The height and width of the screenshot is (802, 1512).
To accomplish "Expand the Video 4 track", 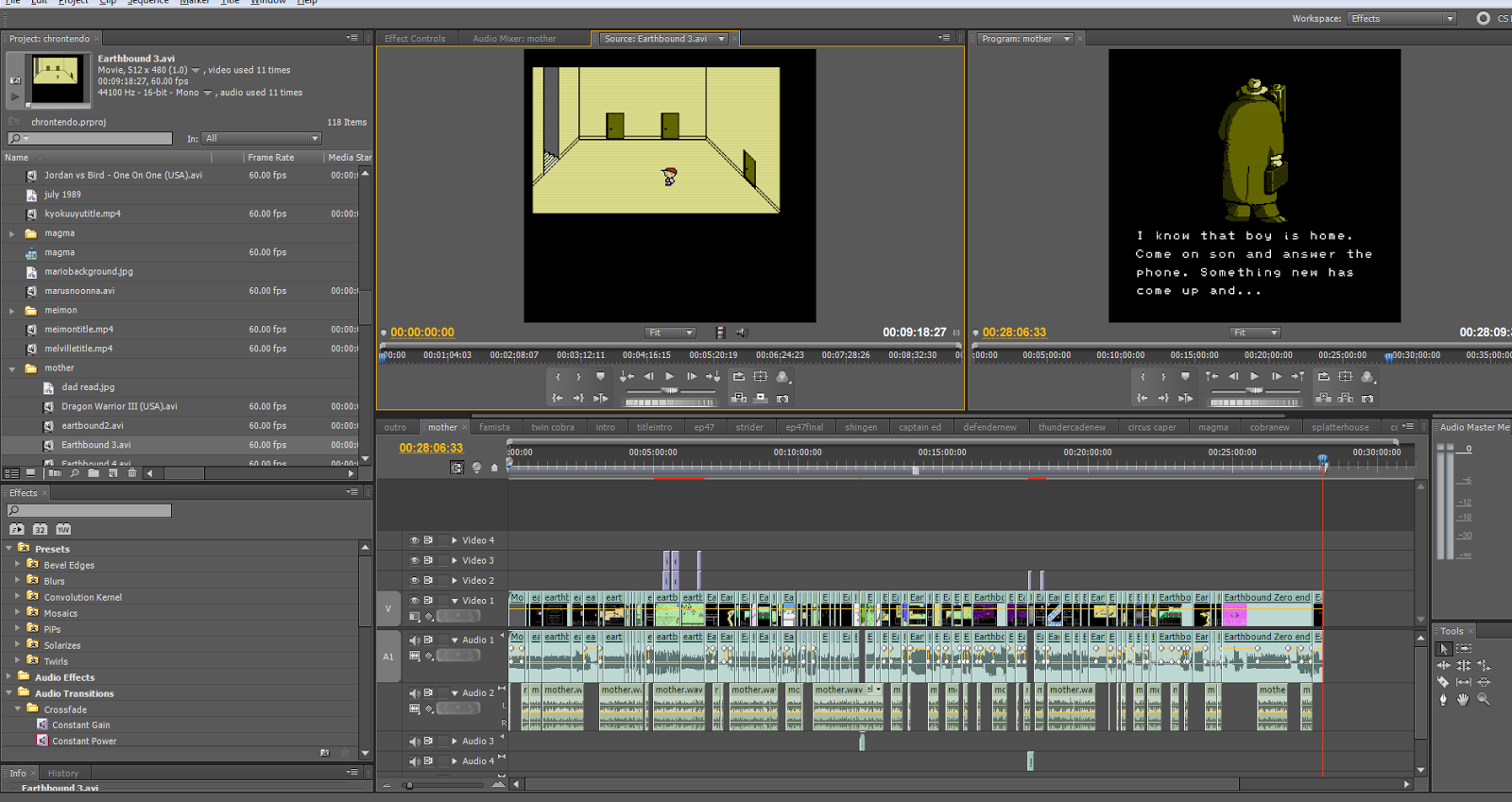I will pos(455,540).
